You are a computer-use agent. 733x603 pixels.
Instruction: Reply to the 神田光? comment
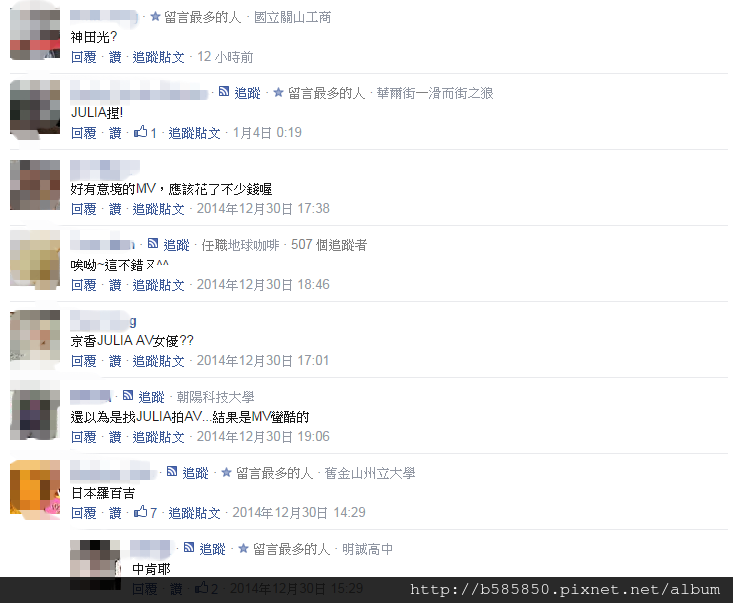click(84, 57)
